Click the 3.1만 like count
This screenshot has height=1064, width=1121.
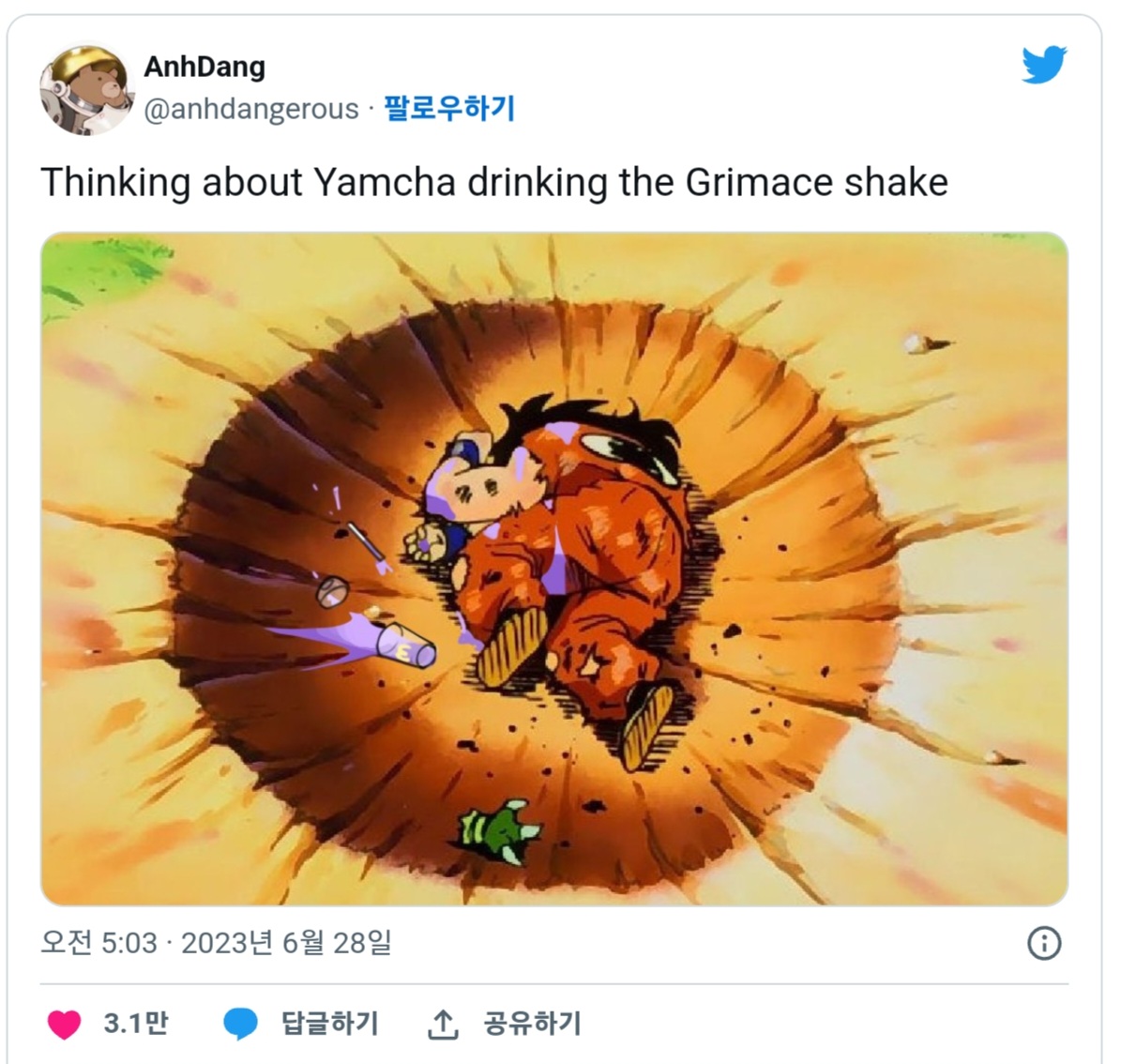[136, 1024]
